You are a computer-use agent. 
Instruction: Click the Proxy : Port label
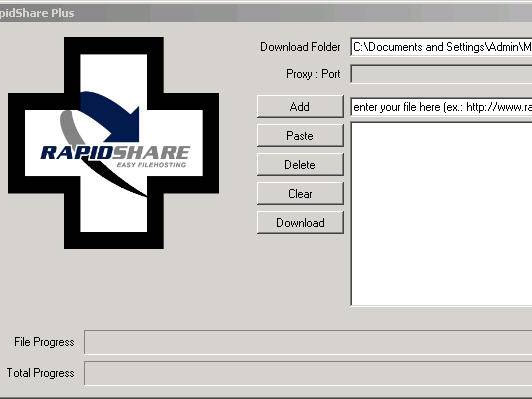[313, 74]
